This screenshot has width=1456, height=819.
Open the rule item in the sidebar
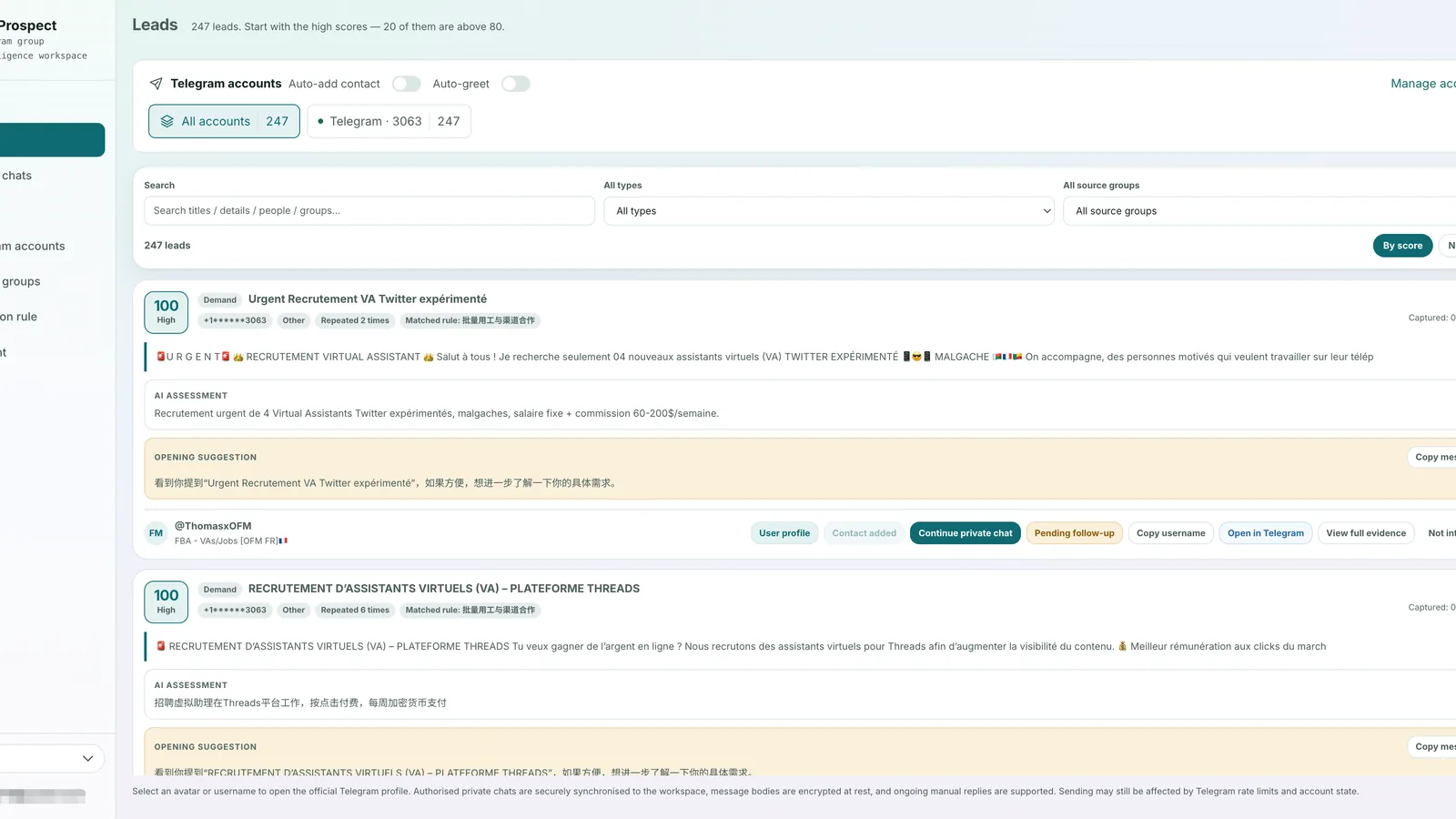point(19,317)
